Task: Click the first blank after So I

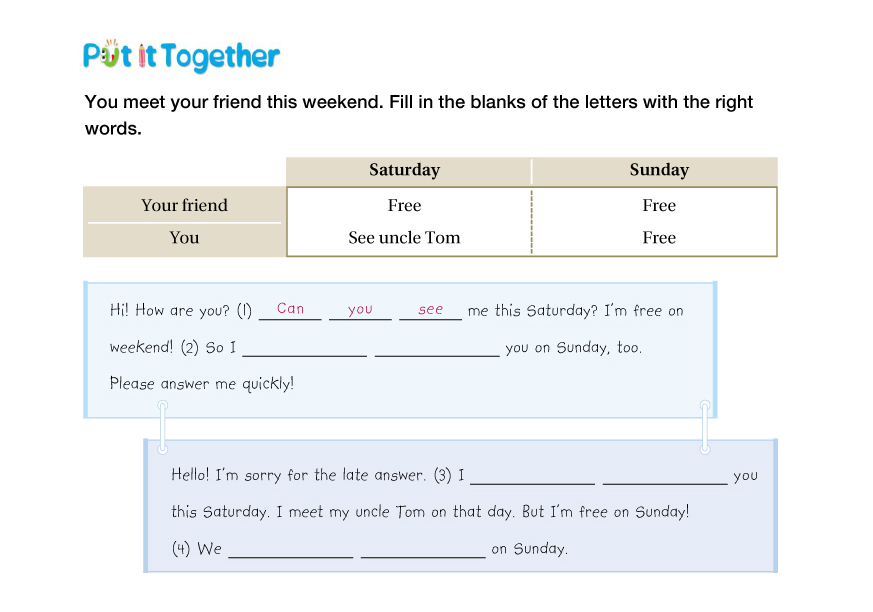Action: (x=304, y=348)
